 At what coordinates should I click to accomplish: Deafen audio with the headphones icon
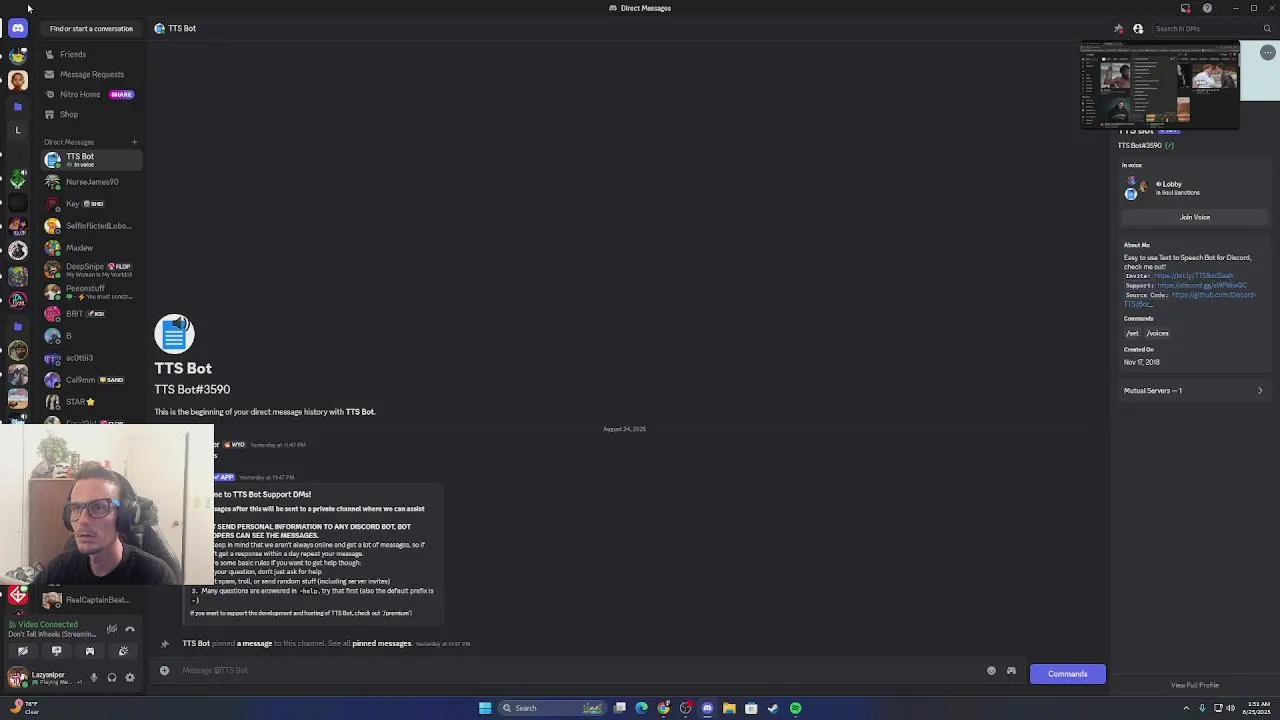click(112, 678)
